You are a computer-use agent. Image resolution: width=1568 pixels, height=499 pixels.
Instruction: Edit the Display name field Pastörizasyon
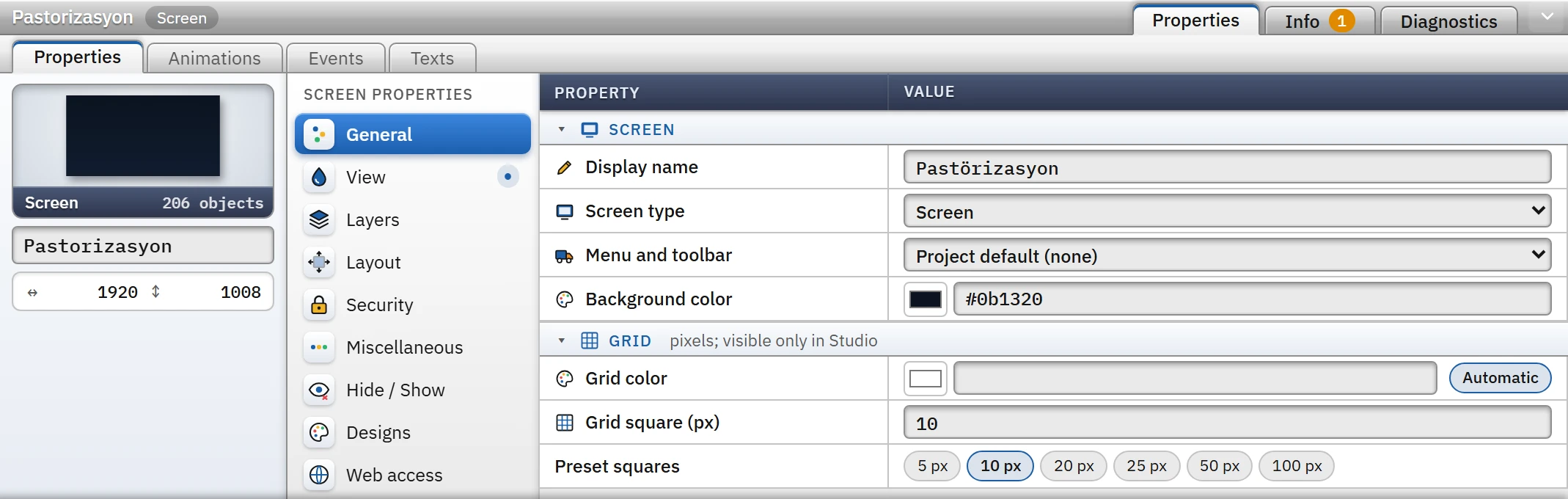(x=1227, y=167)
